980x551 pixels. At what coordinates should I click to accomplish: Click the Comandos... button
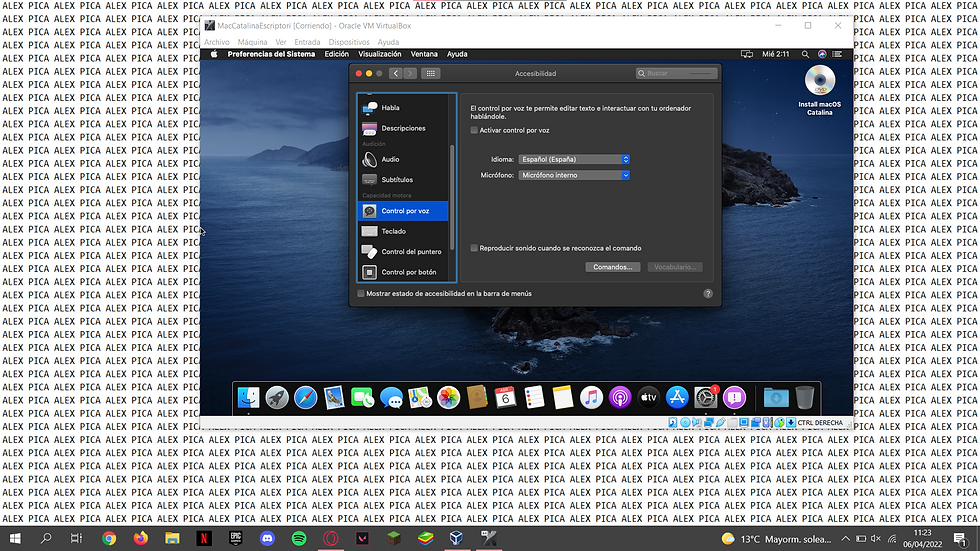612,267
